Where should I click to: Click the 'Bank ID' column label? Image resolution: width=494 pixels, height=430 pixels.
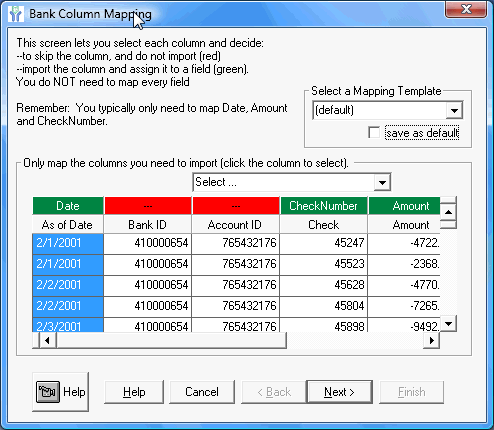148,225
